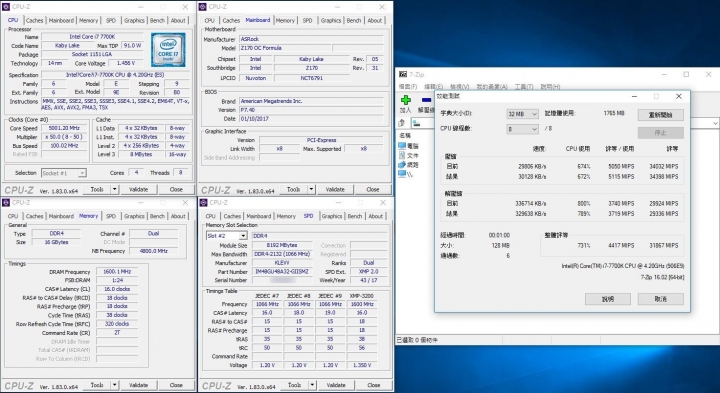720x393 pixels.
Task: Click Close in the Mainboard CPU-Z window
Action: 372,189
